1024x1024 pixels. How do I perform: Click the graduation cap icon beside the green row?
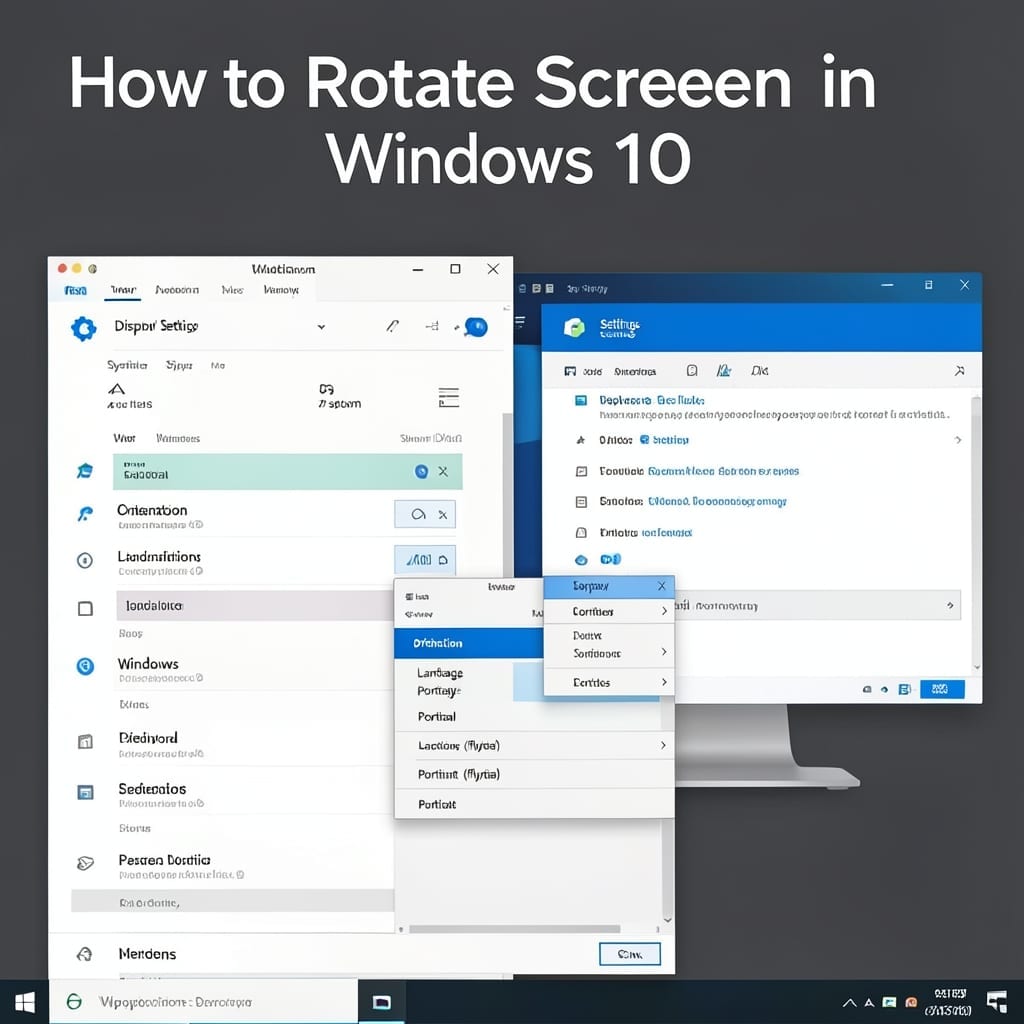(x=85, y=471)
